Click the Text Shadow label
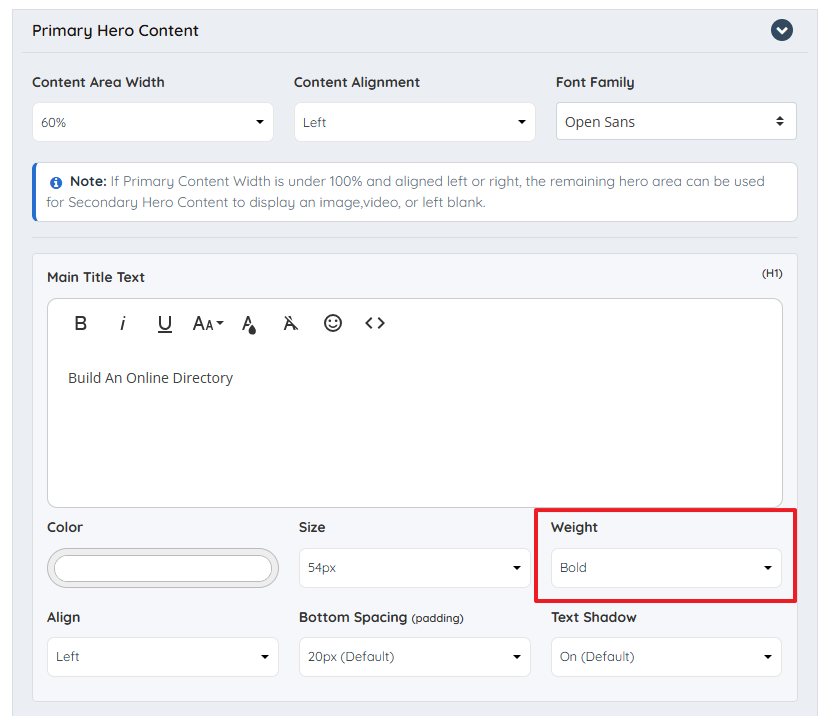 coord(593,618)
